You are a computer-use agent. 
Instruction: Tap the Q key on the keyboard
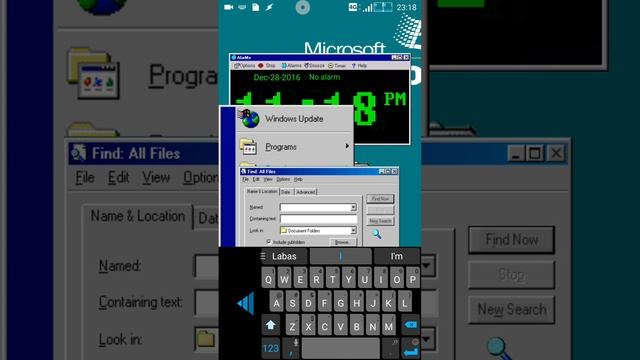[268, 279]
